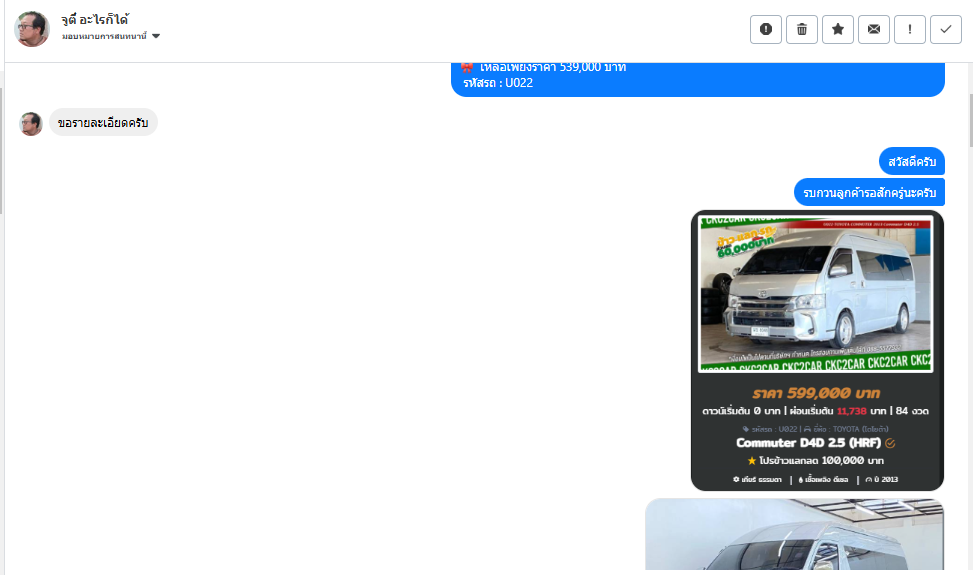Click customer avatar beside ขอรายละเอียดครับ message

pyautogui.click(x=30, y=123)
